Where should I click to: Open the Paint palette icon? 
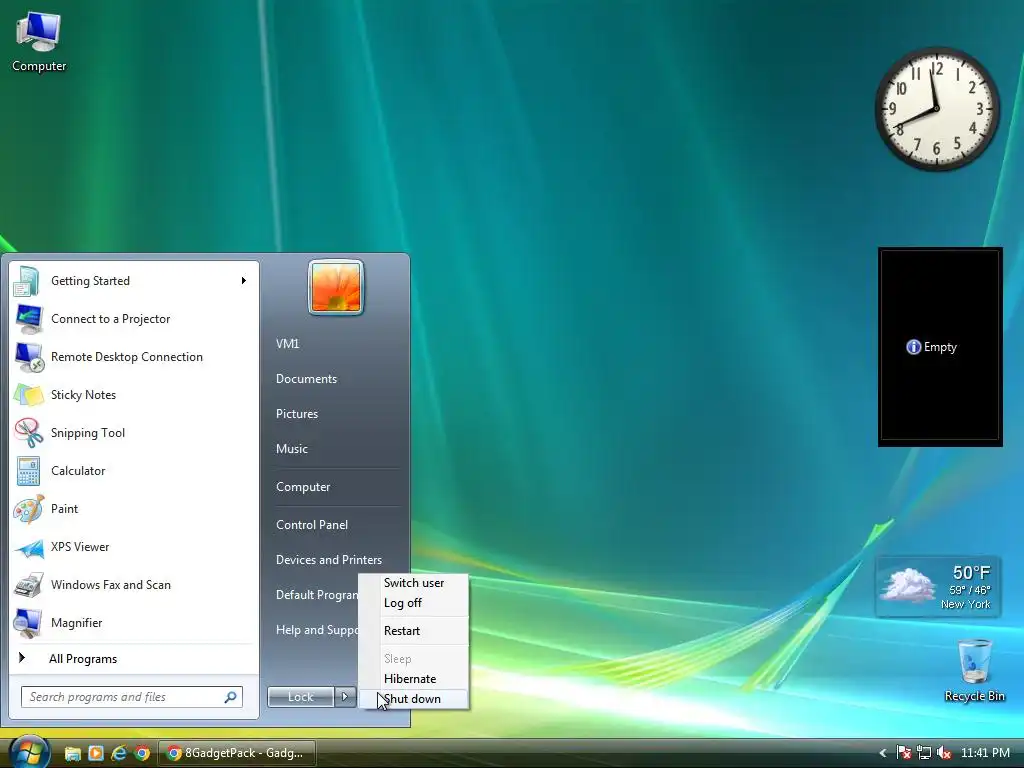click(x=28, y=509)
